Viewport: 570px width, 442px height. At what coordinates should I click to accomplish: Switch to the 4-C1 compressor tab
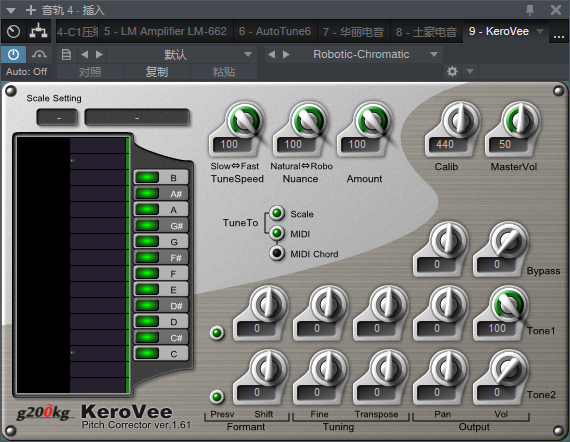(x=77, y=32)
